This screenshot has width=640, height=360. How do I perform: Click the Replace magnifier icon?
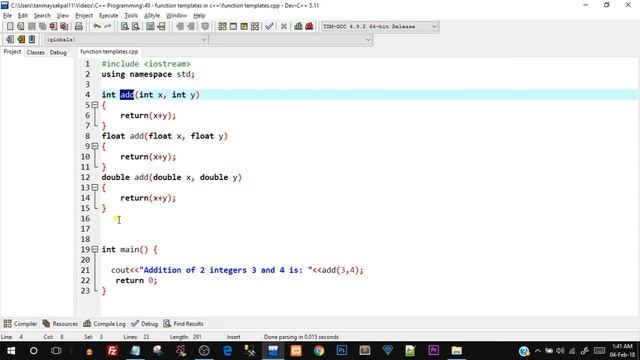point(136,27)
